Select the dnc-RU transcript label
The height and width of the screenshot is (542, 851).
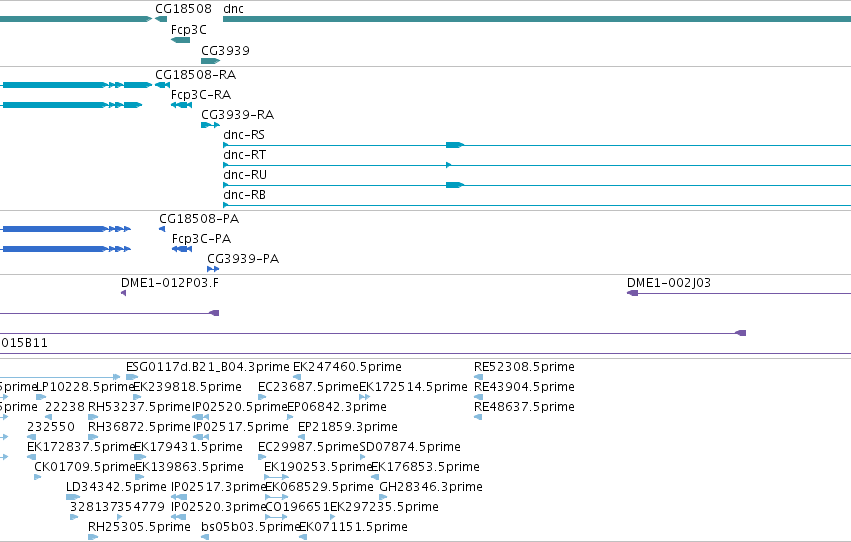tap(245, 175)
